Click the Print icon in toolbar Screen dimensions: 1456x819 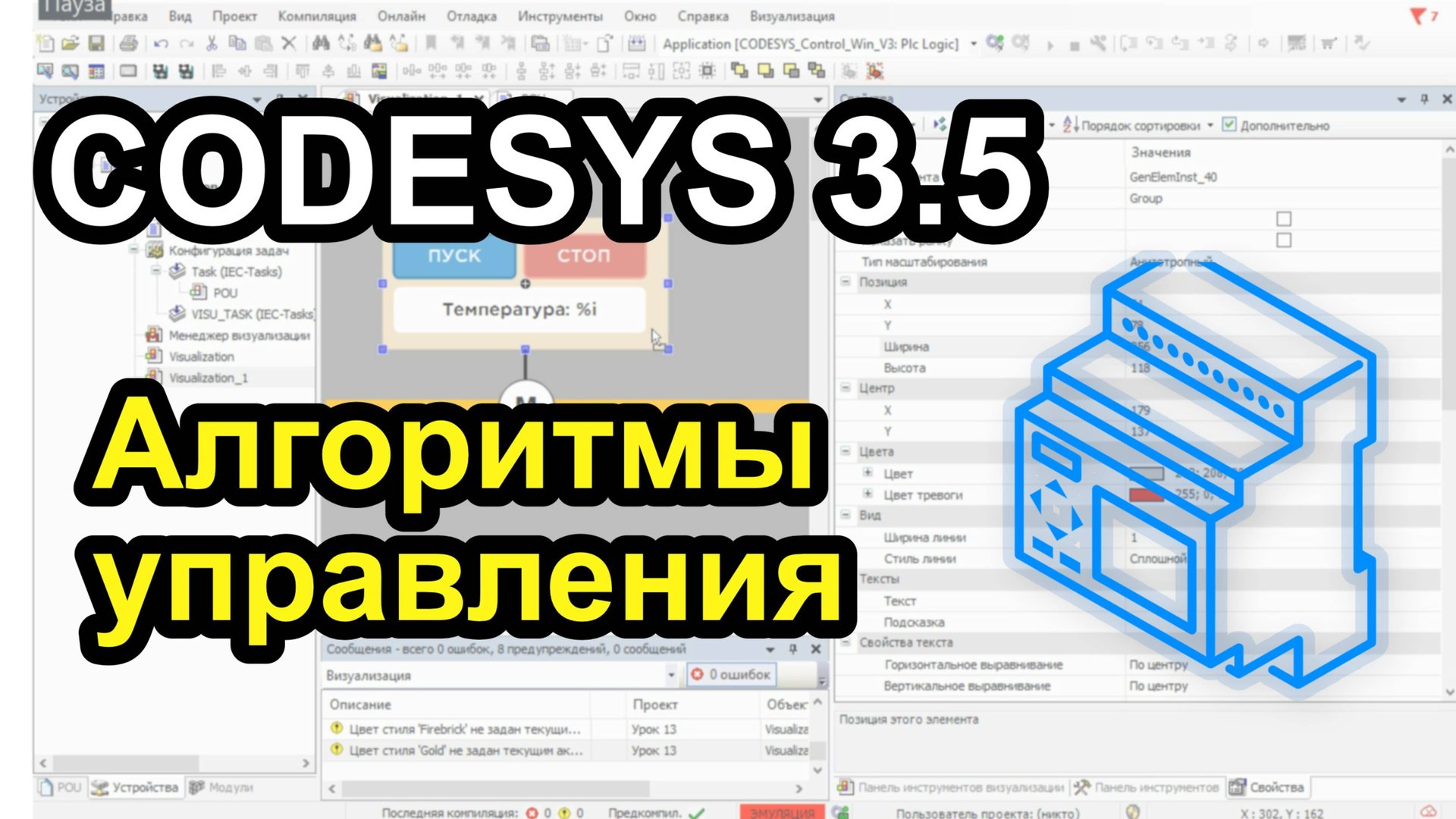pyautogui.click(x=128, y=44)
